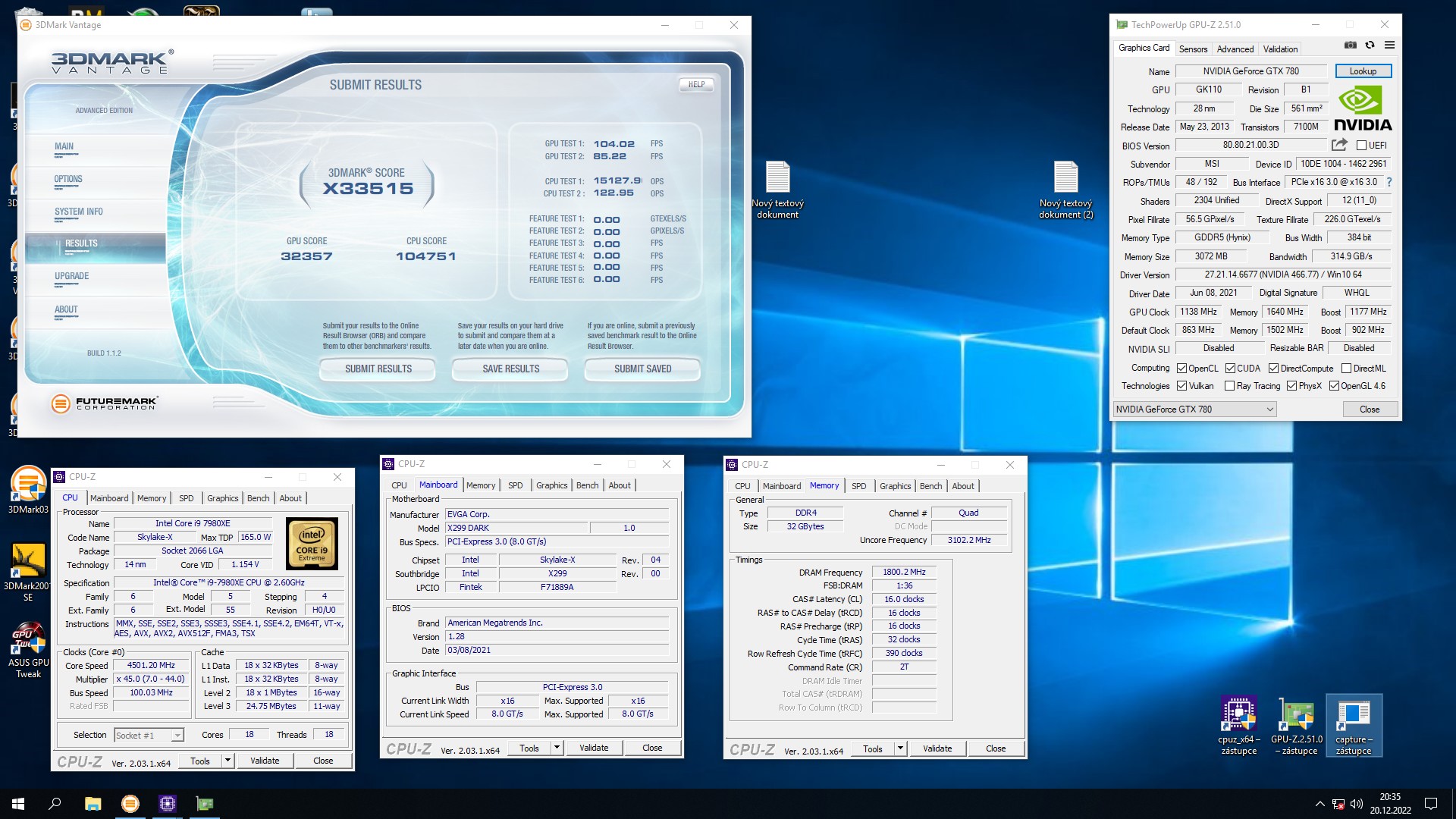Toggle the Ray Tracing checkbox
The image size is (1456, 819).
(x=1229, y=386)
